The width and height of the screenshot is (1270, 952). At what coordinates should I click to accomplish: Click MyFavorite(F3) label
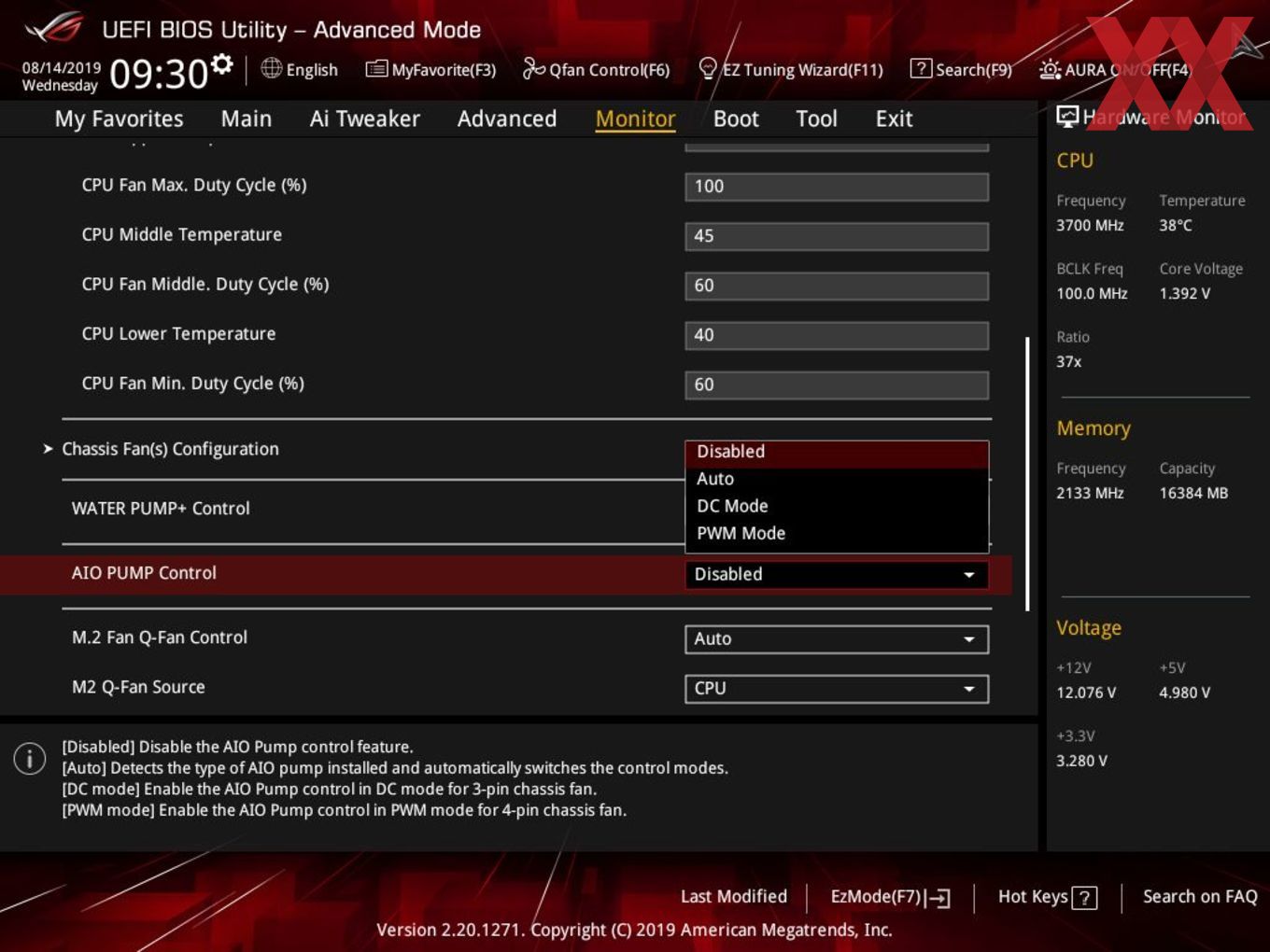coord(444,70)
